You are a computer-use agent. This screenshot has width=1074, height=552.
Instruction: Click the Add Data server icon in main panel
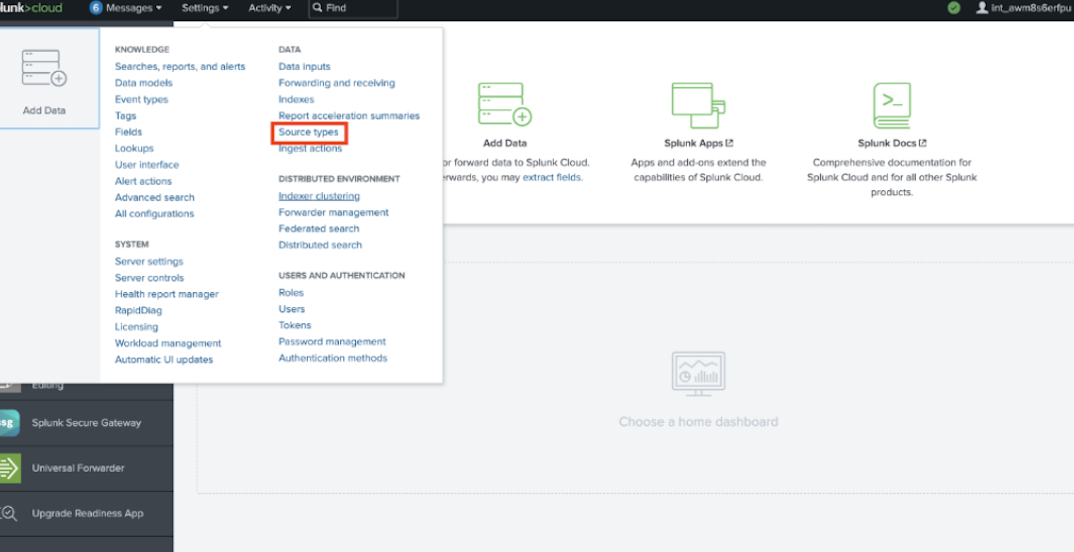point(504,104)
